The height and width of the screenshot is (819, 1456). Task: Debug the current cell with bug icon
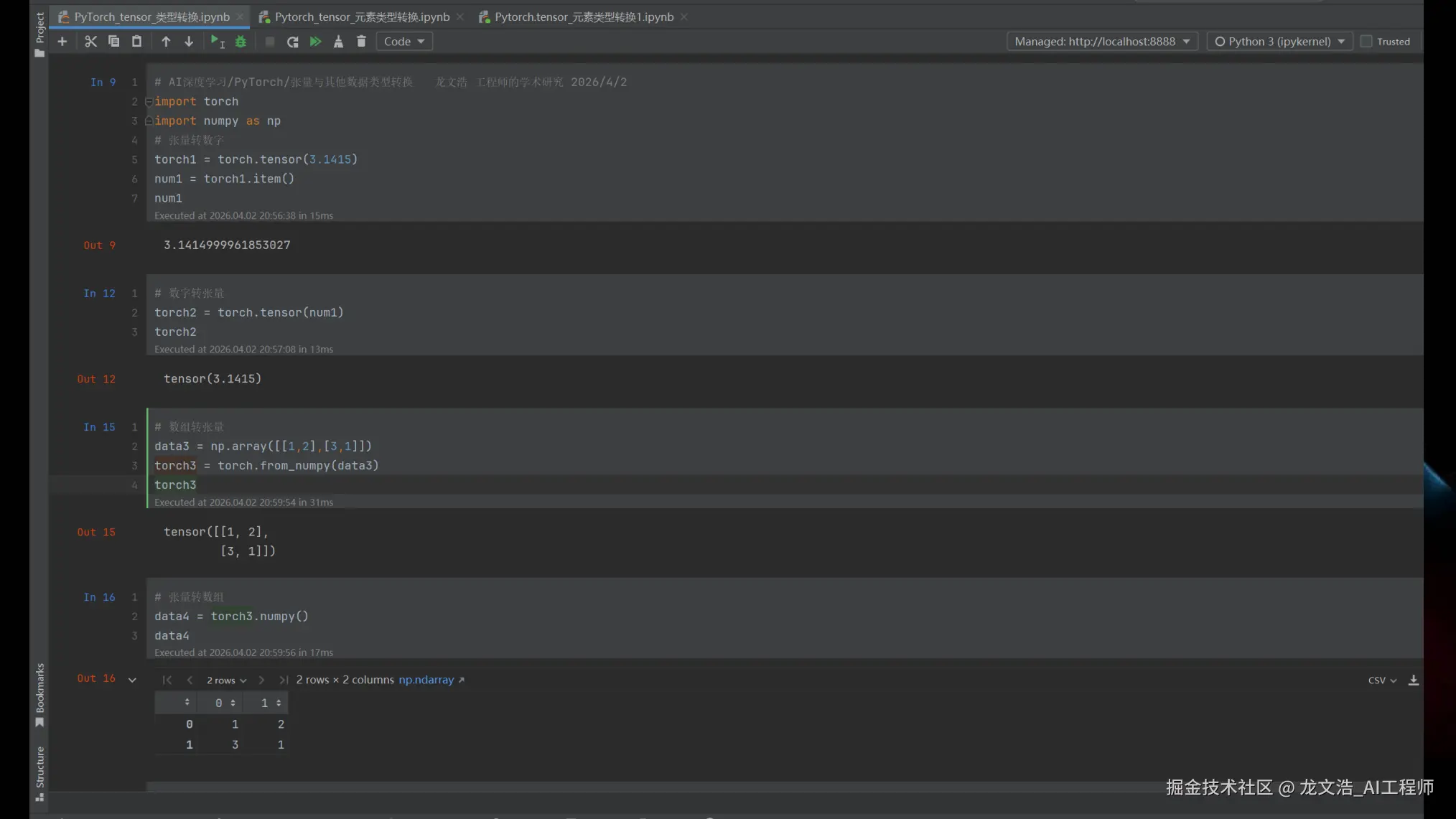click(x=241, y=42)
